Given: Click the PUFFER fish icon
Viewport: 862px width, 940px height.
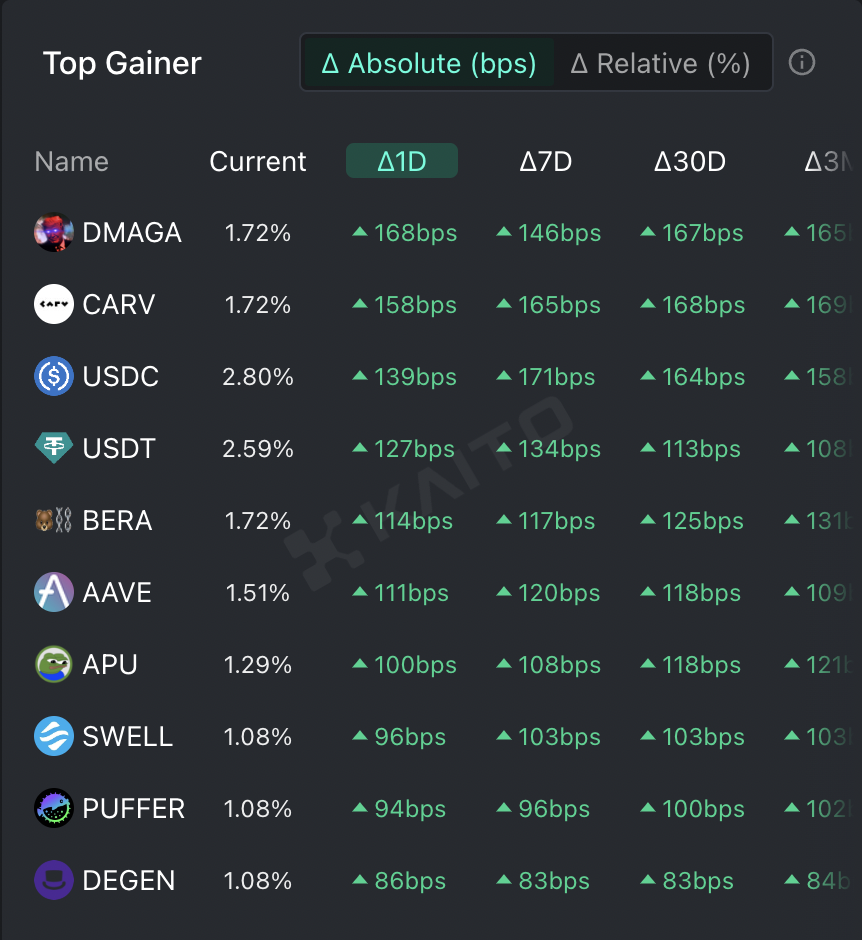Looking at the screenshot, I should click(x=54, y=809).
